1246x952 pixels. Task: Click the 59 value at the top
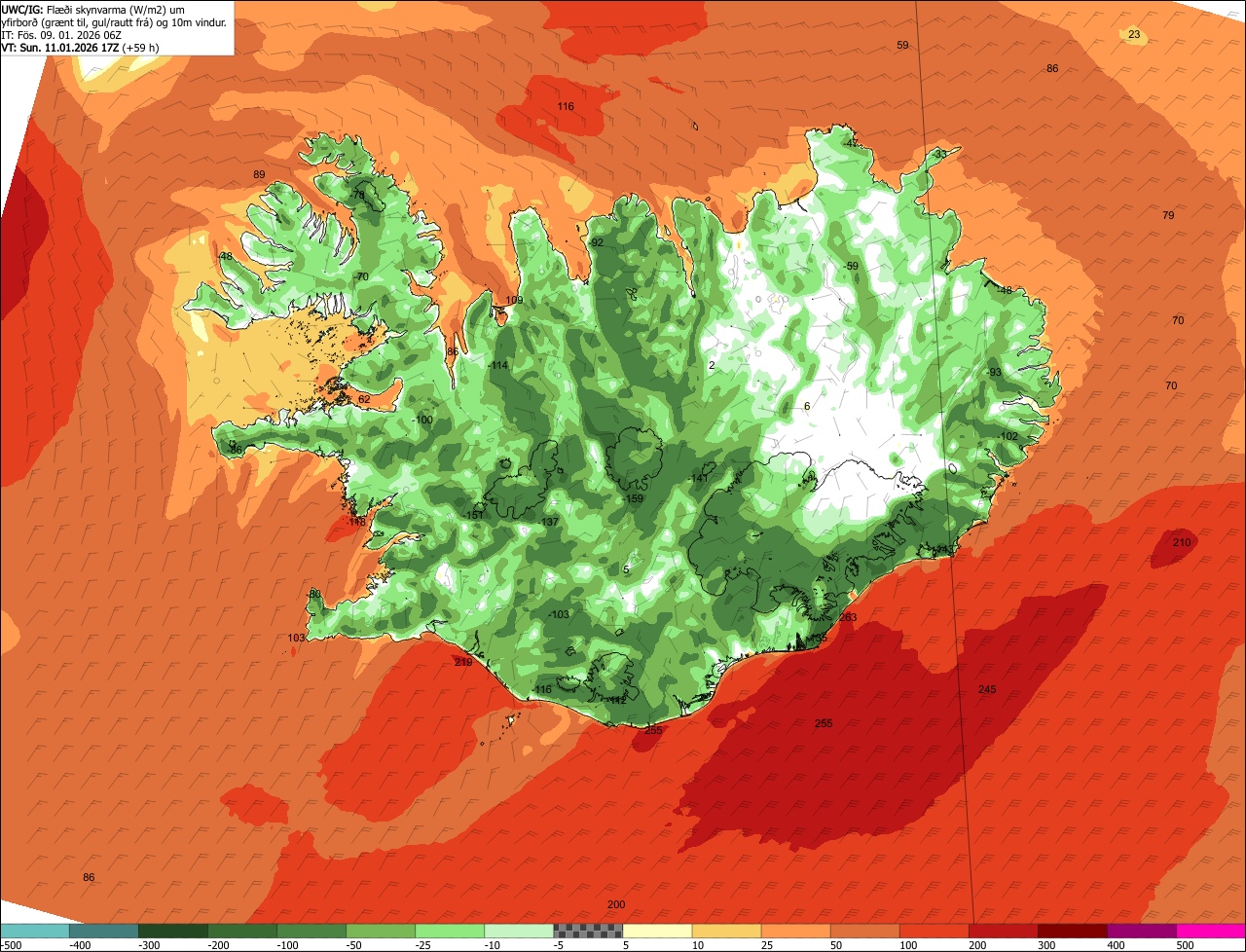(x=902, y=46)
